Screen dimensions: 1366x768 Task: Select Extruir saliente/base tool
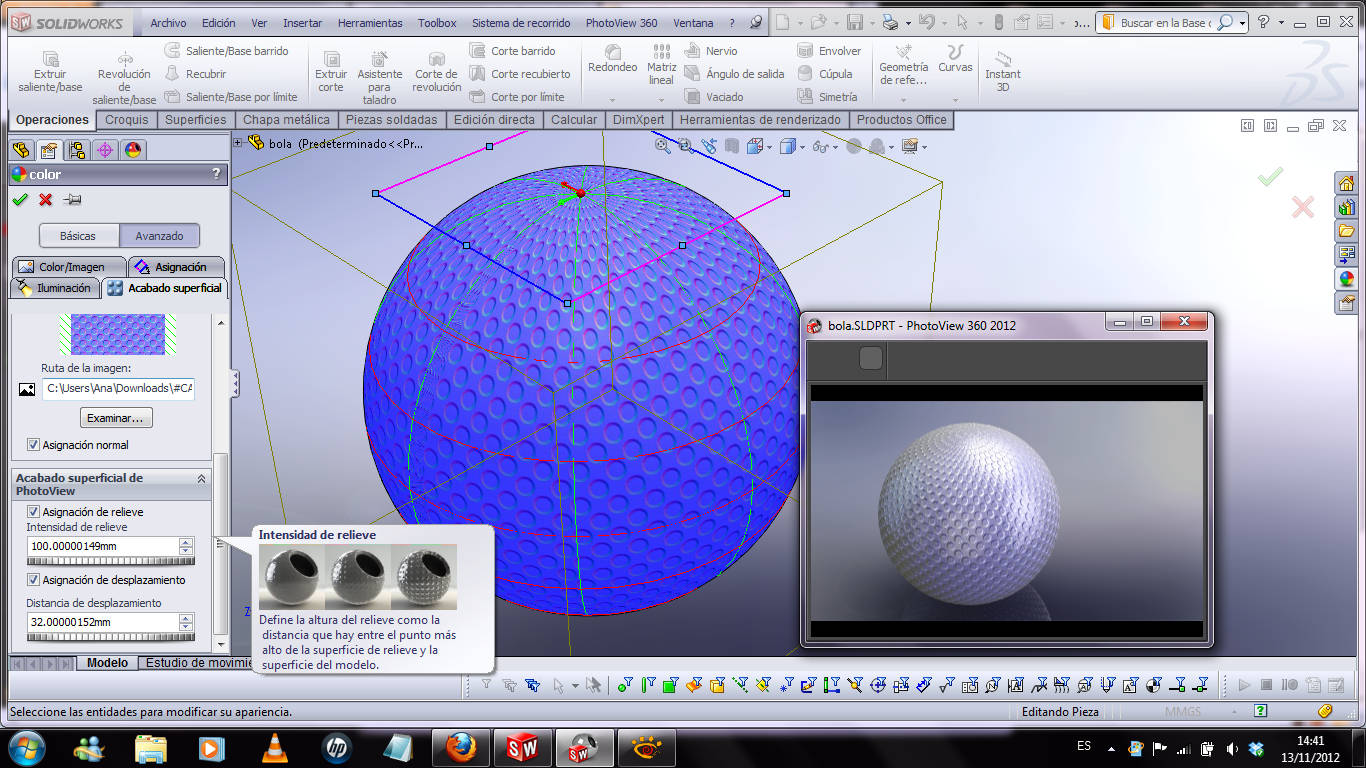(x=50, y=72)
